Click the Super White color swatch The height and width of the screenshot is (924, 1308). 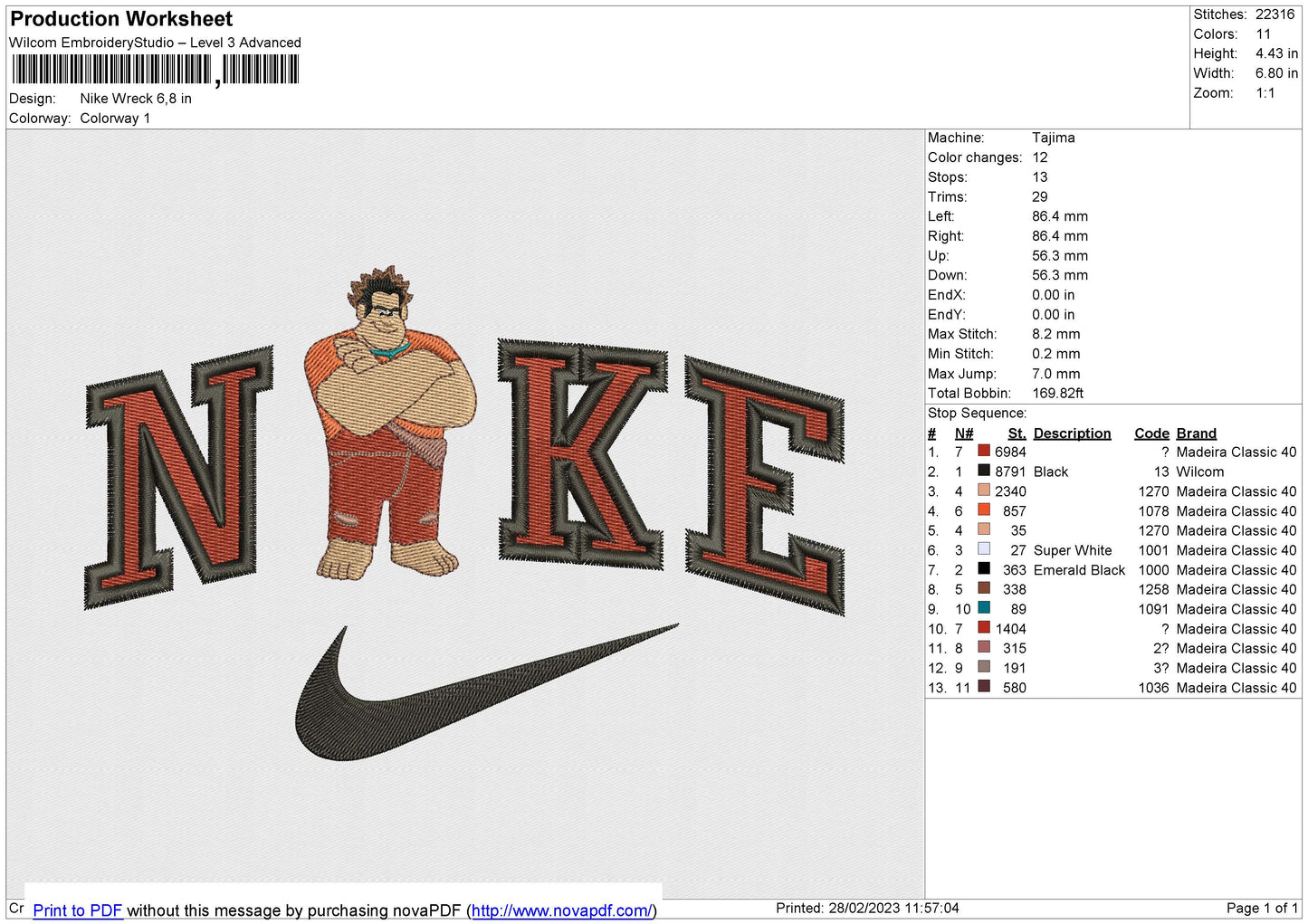[984, 549]
